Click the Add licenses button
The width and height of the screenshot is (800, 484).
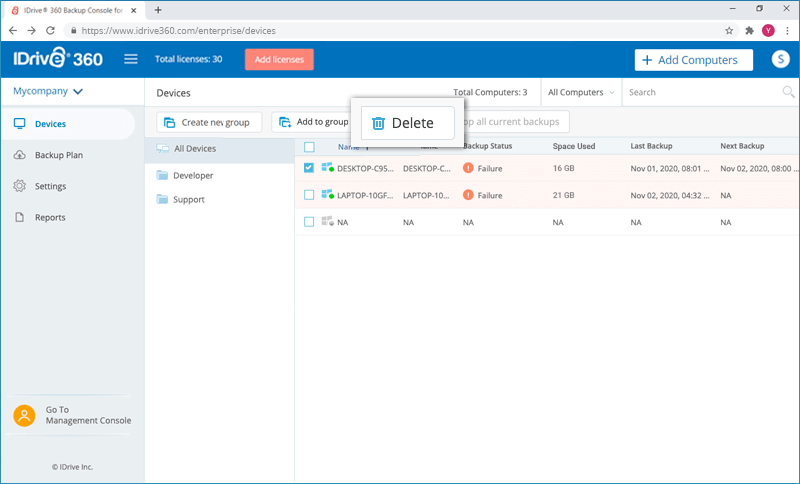[x=279, y=59]
